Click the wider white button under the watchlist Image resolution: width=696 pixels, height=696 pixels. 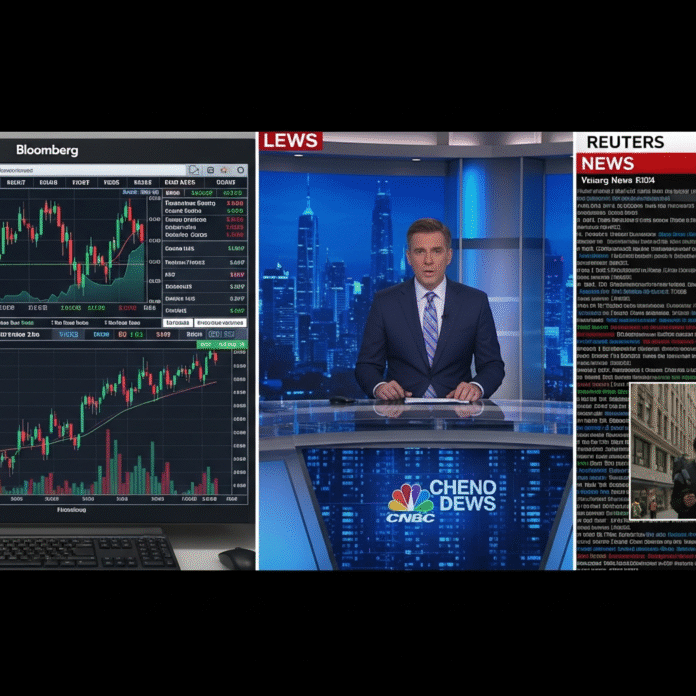tap(220, 323)
